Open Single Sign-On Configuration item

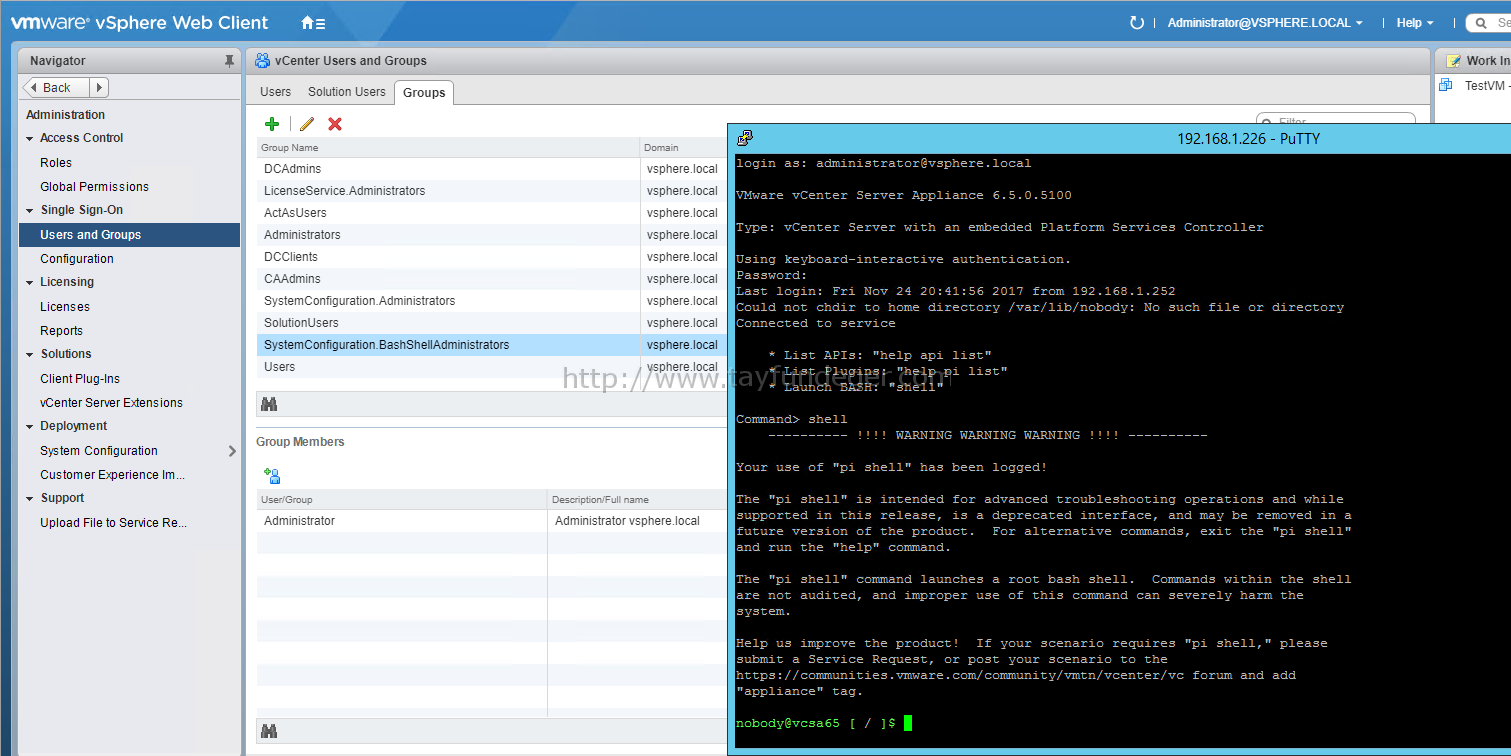77,259
